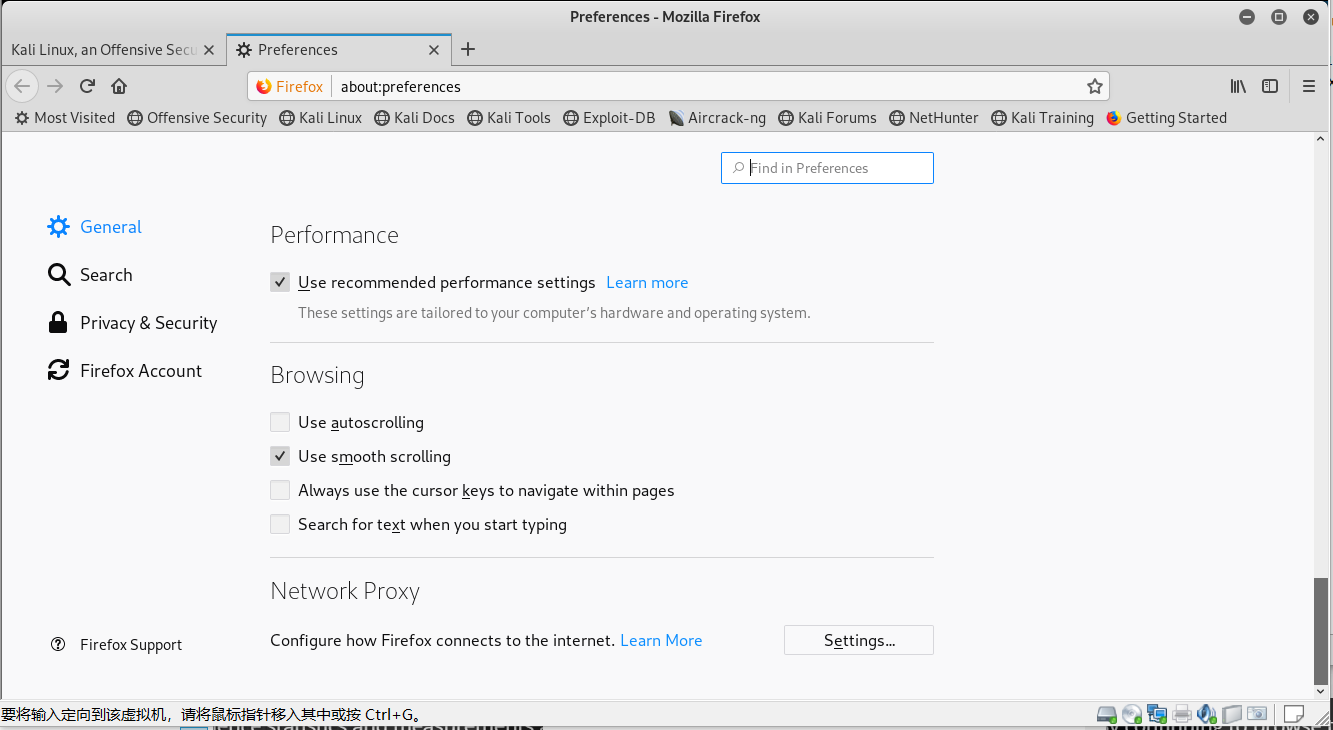Open Privacy & Security preferences
The height and width of the screenshot is (730, 1333).
(132, 323)
